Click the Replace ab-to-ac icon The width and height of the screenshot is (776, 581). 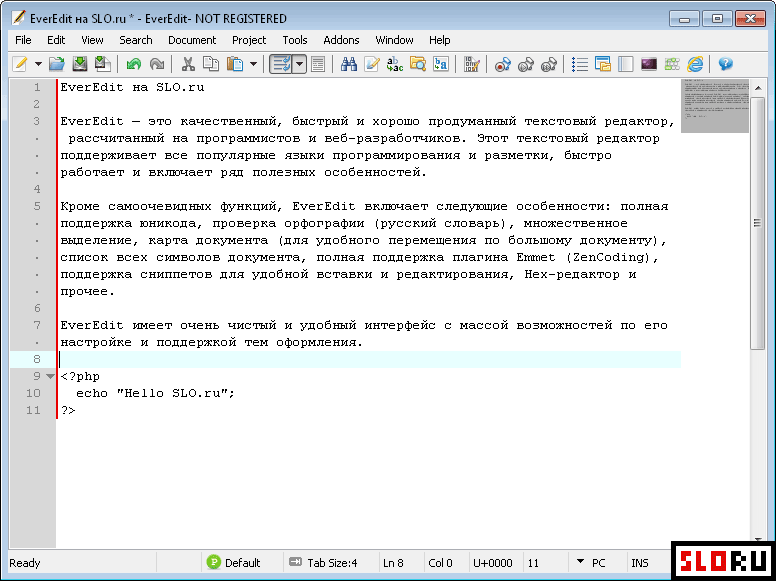[394, 64]
